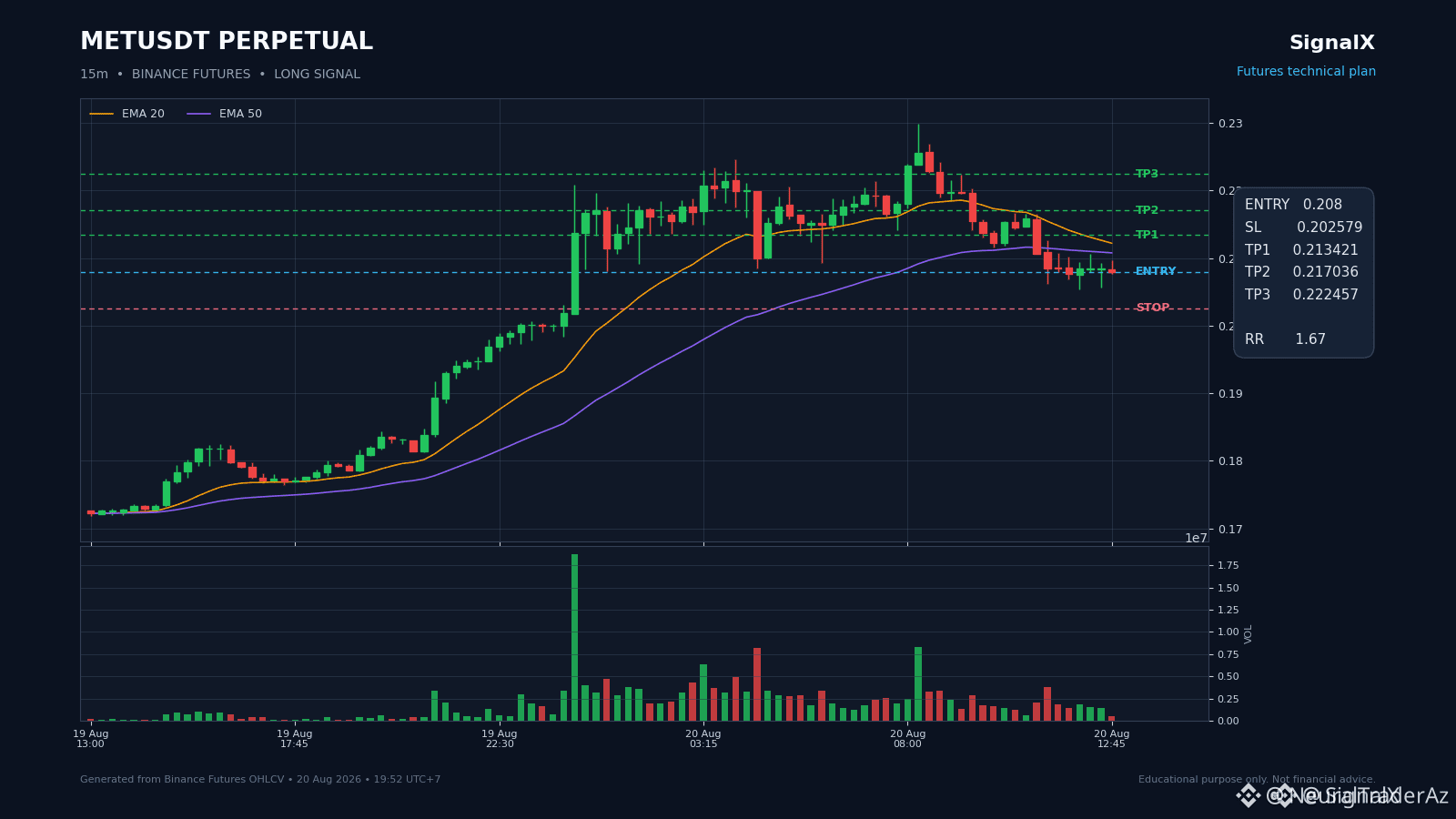The height and width of the screenshot is (819, 1456).
Task: Click the 0.25 volume axis label
Action: [1228, 699]
